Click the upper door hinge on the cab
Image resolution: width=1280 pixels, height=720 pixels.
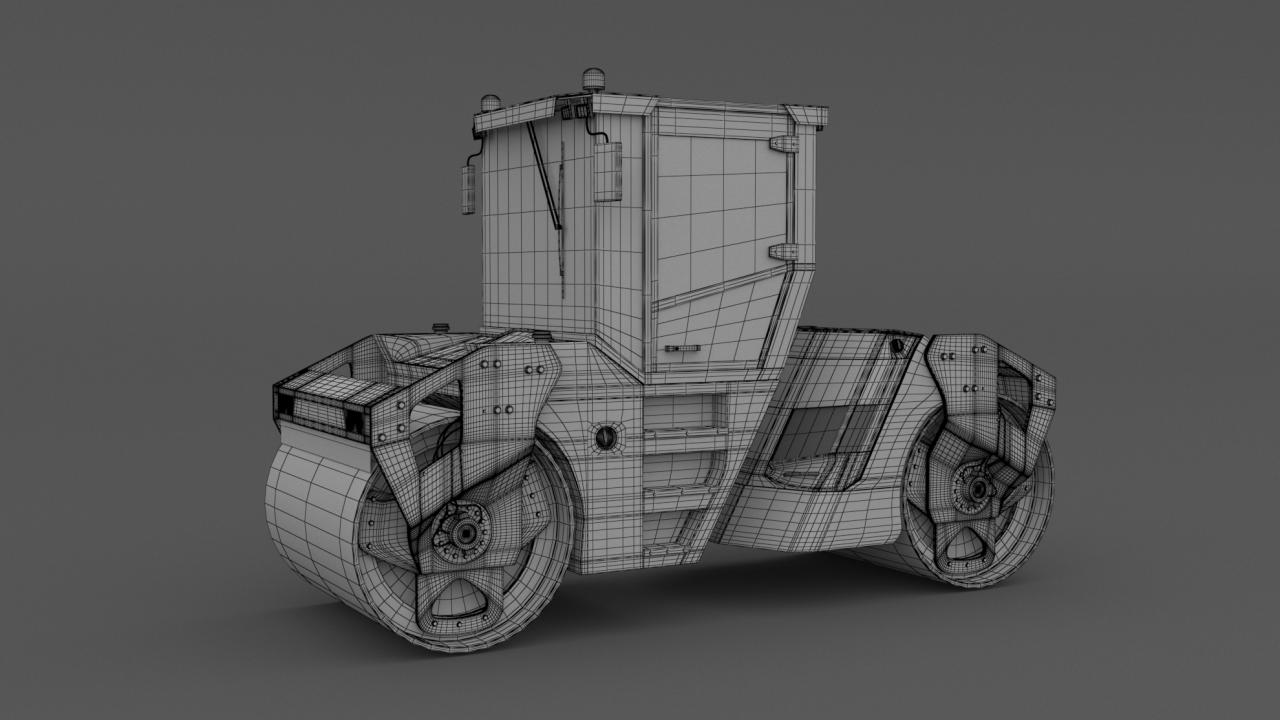click(785, 144)
